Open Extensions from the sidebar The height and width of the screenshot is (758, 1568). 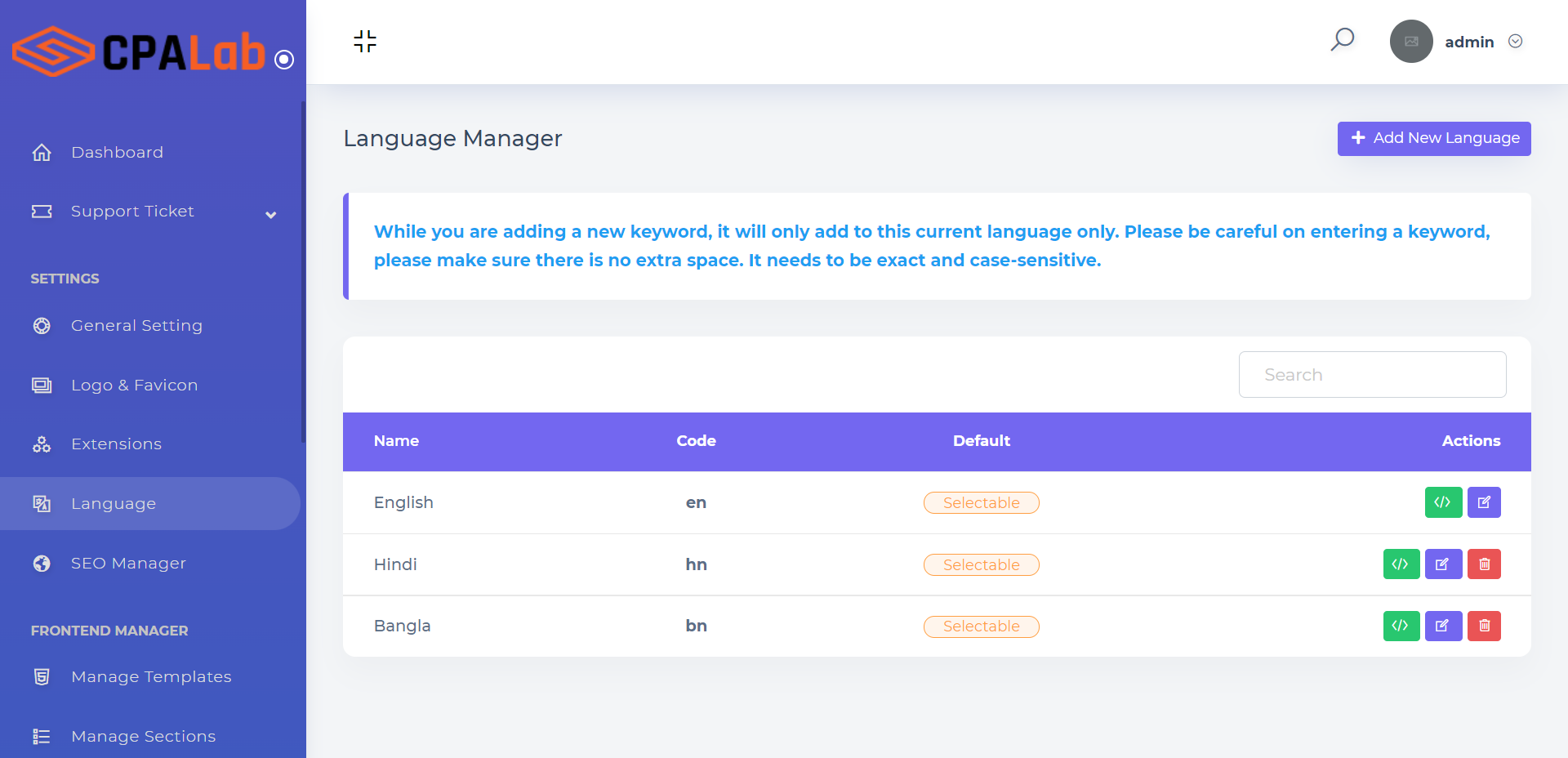[x=116, y=444]
